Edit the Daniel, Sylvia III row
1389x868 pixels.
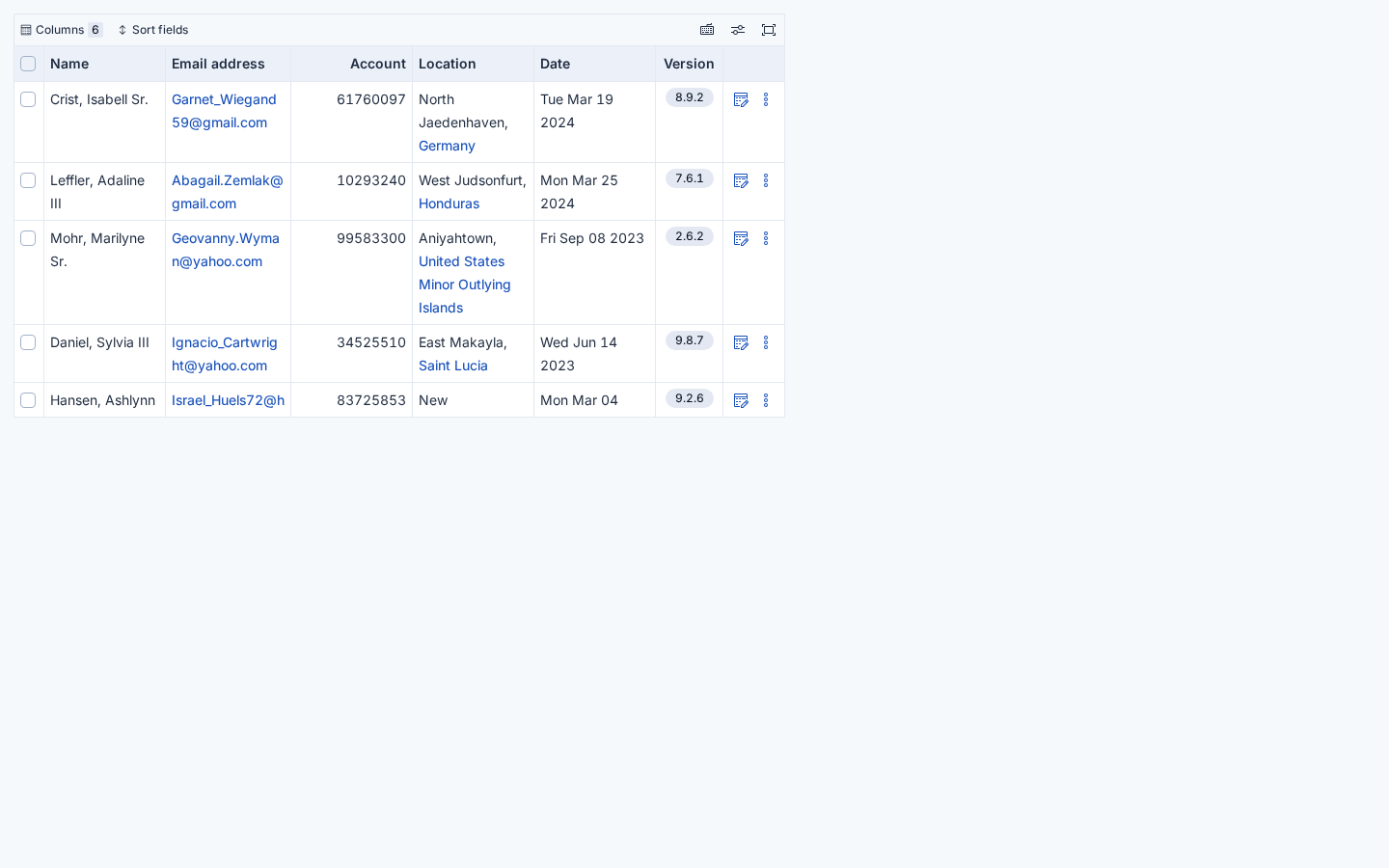point(741,342)
